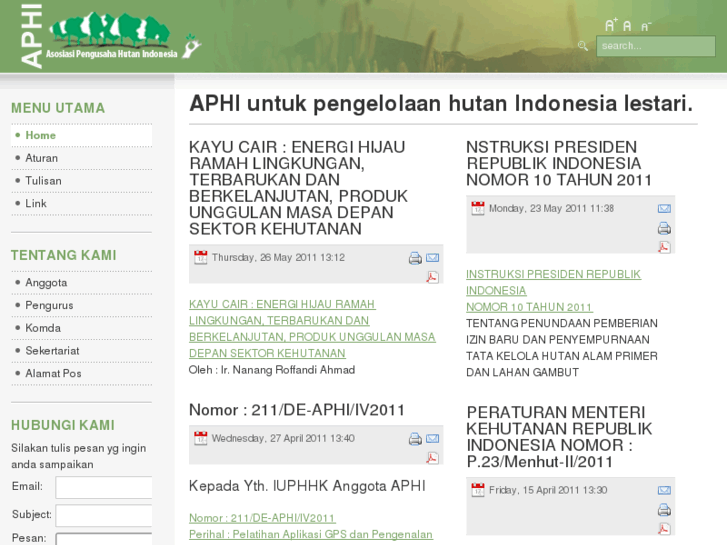The width and height of the screenshot is (727, 545).
Task: Print the Kayu Cair article
Action: (415, 258)
